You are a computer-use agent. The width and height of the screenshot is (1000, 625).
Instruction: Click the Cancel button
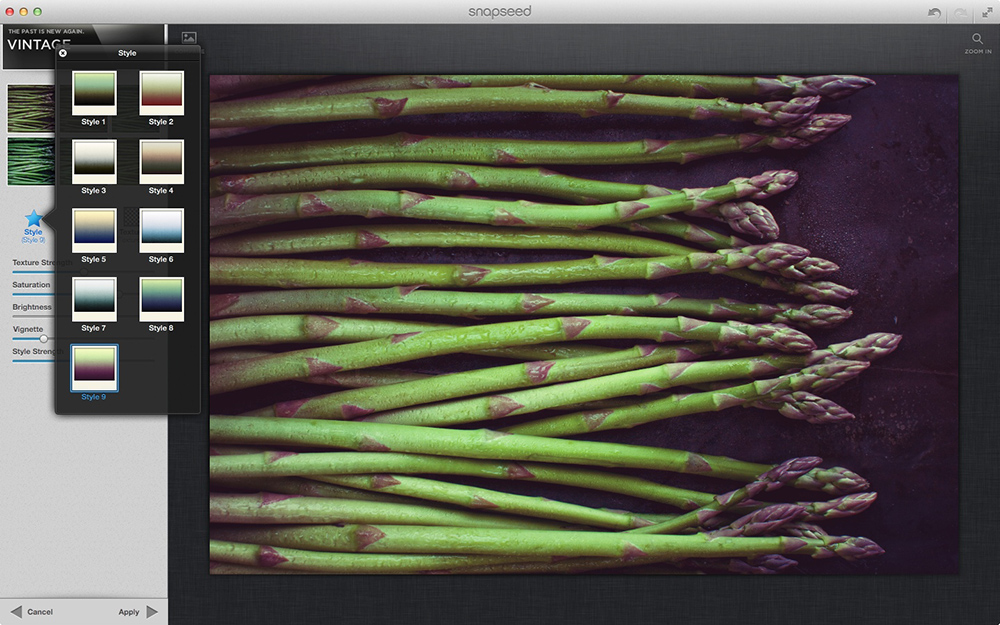coord(40,612)
